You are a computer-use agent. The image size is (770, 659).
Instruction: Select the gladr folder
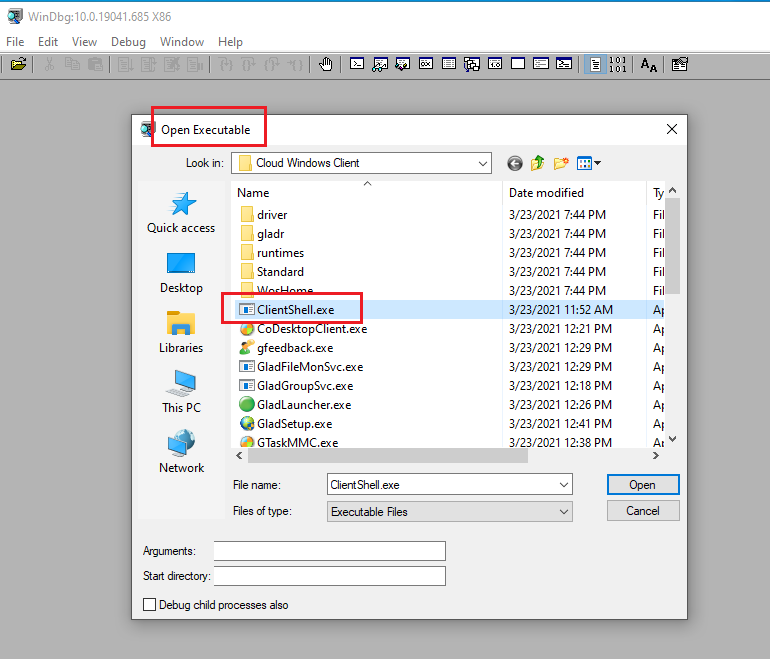click(x=270, y=234)
